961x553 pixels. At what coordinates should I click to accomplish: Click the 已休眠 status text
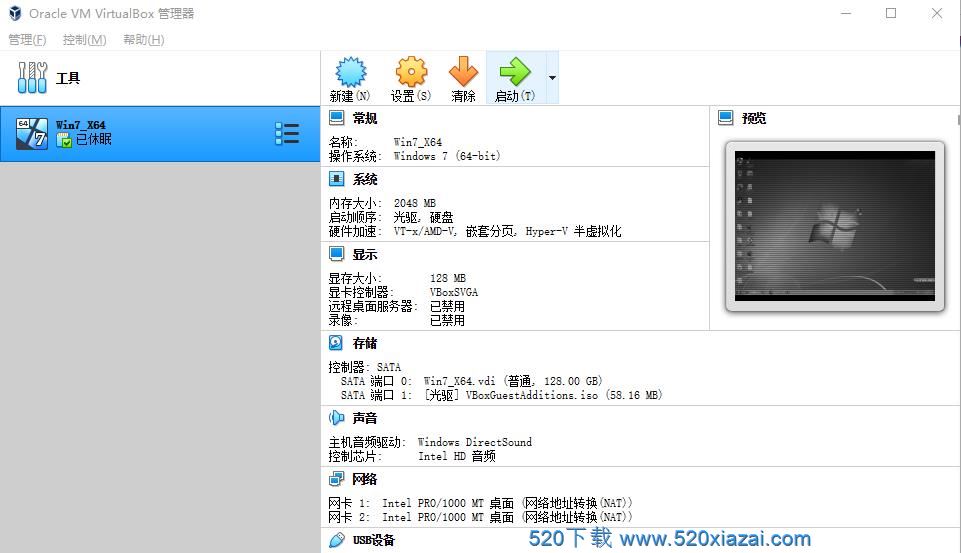(x=93, y=139)
